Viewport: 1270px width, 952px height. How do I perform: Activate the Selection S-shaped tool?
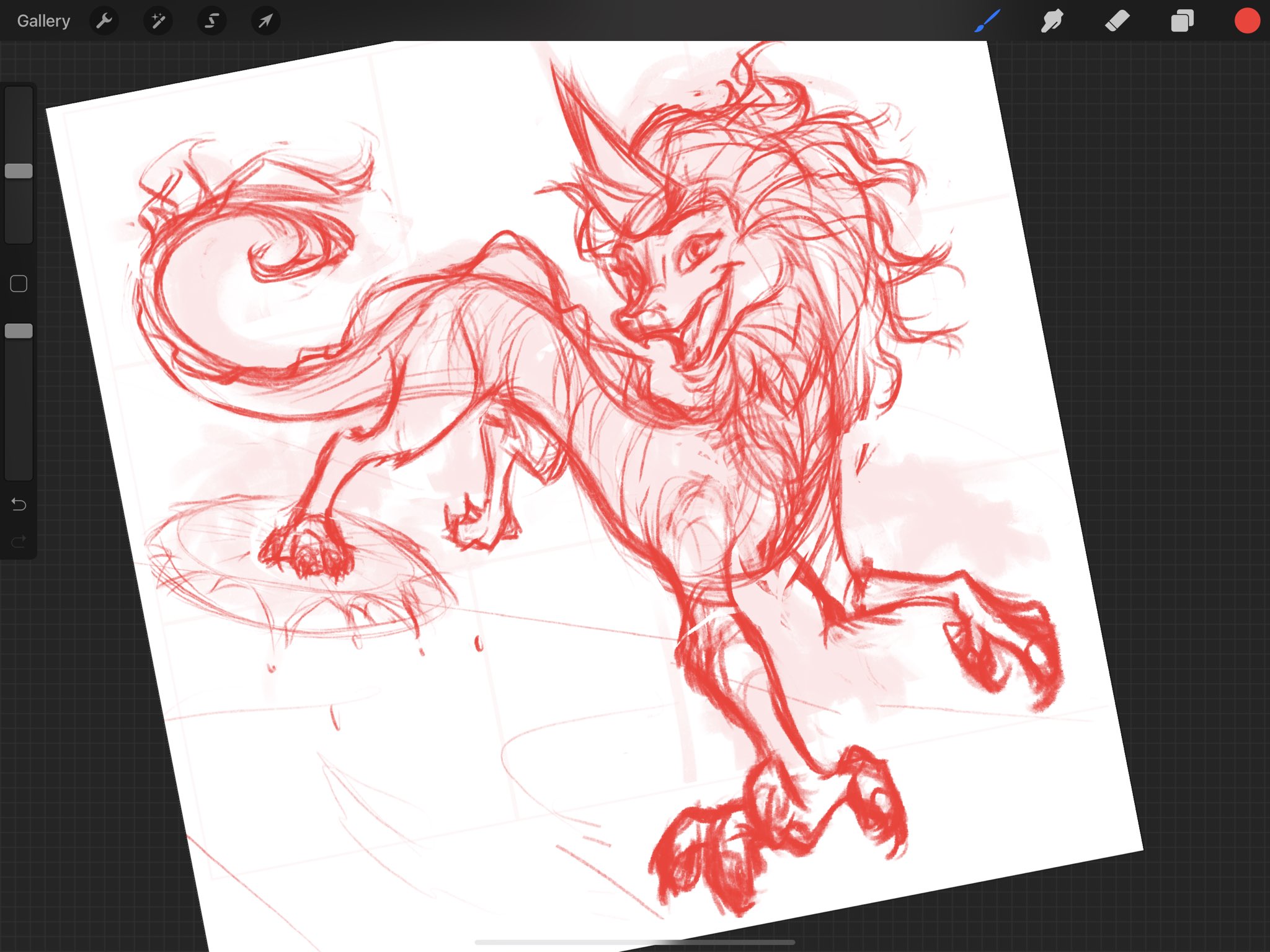click(x=211, y=21)
